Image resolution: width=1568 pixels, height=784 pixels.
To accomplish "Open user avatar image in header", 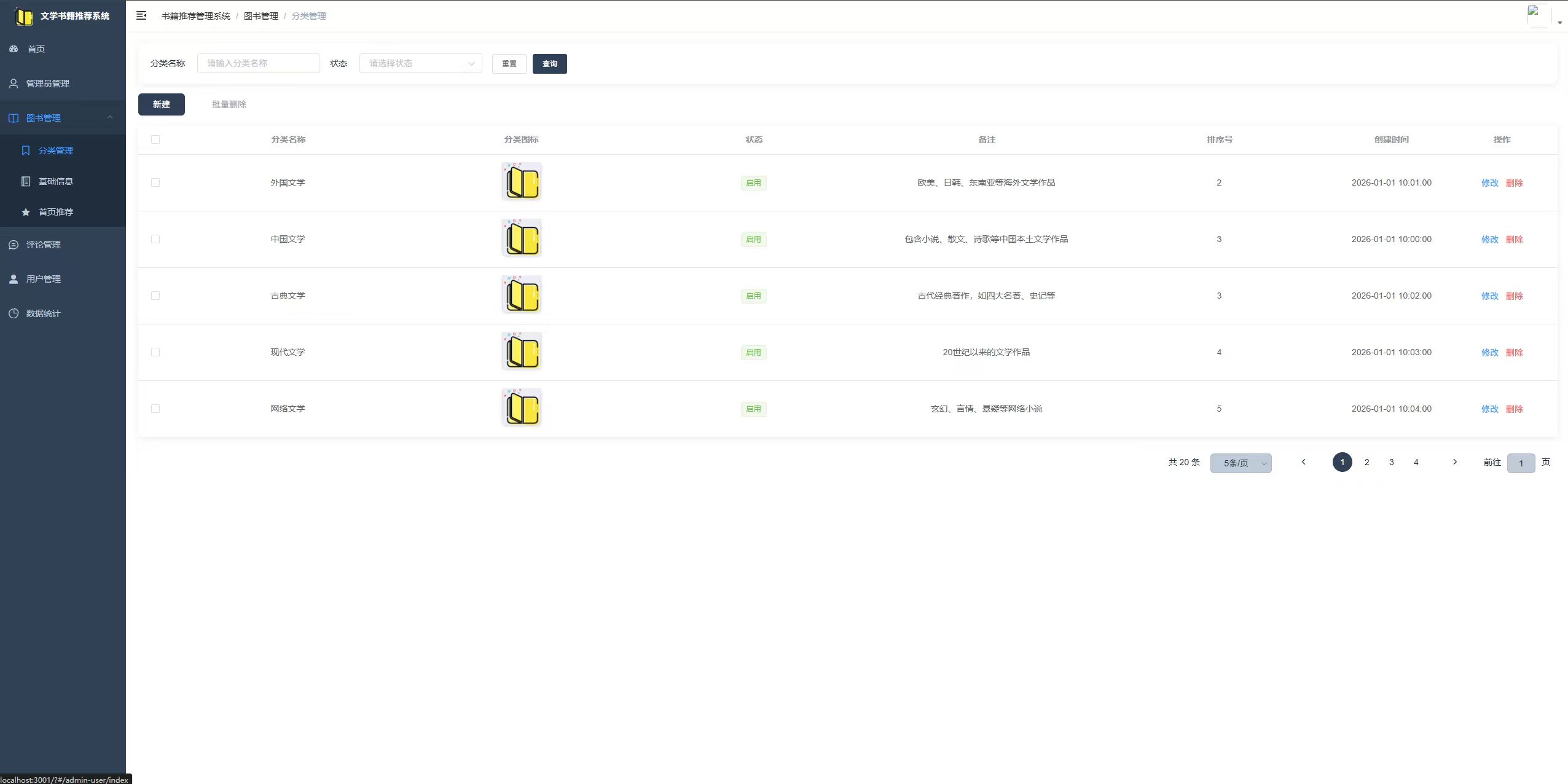I will (1539, 16).
